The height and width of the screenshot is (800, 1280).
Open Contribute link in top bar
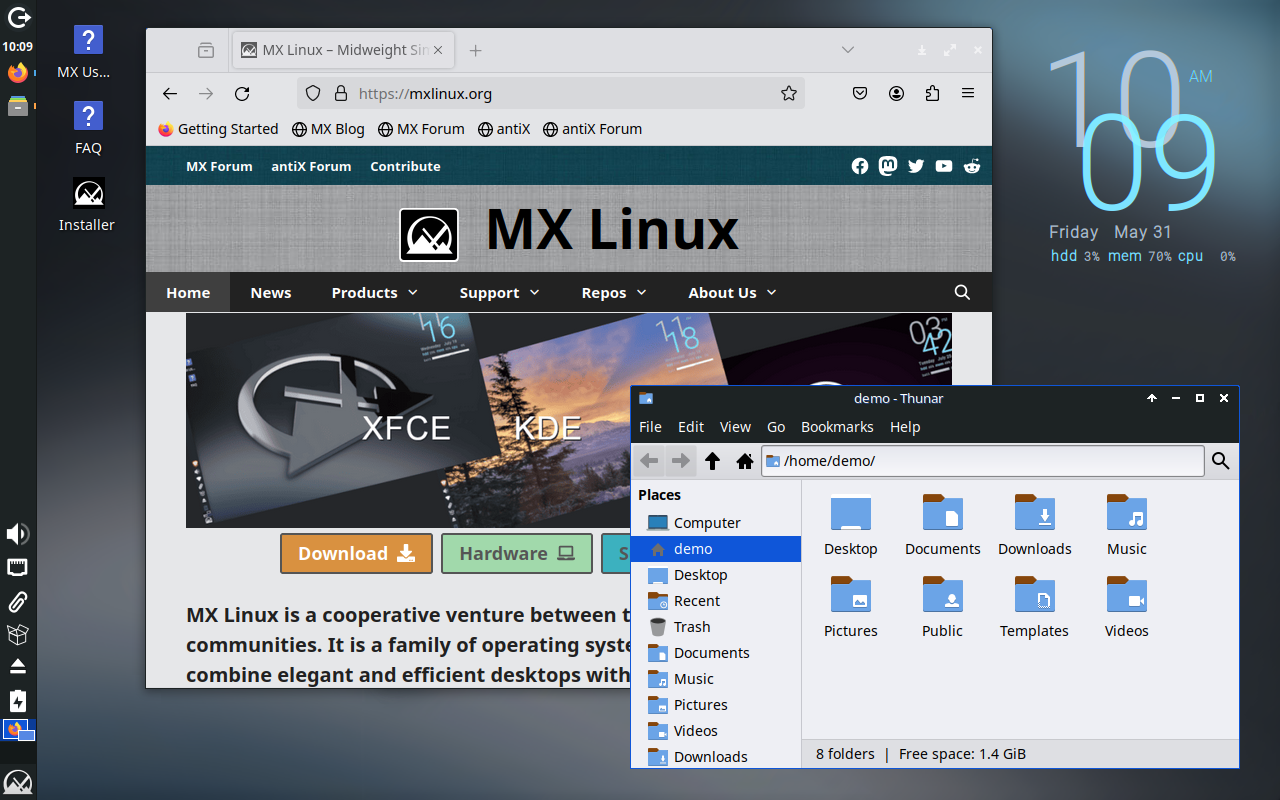pyautogui.click(x=405, y=166)
